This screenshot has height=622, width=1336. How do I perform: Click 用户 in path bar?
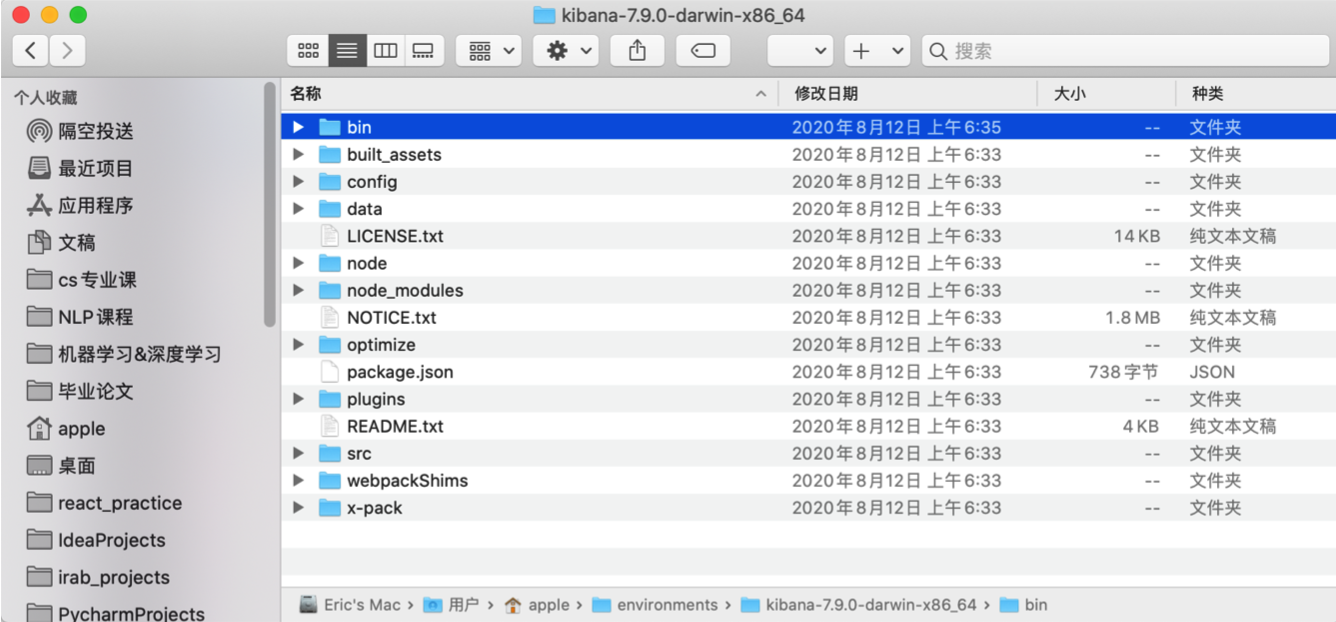[451, 604]
